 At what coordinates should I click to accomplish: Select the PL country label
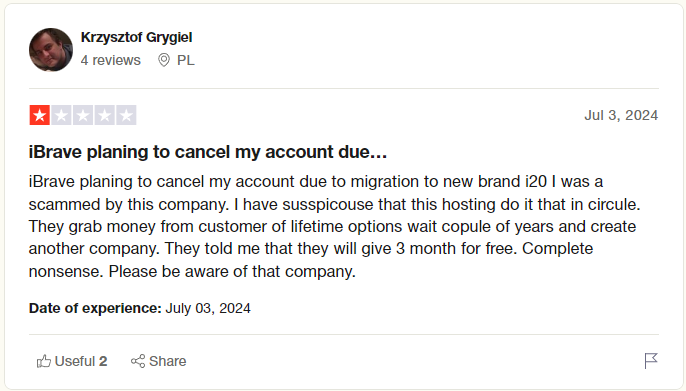[x=186, y=60]
